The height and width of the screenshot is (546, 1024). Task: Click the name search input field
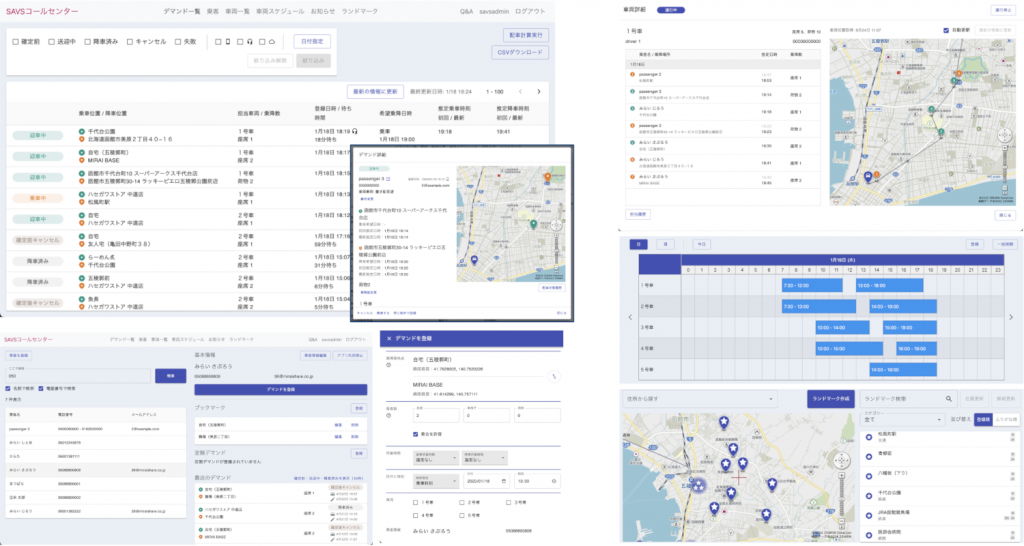click(x=77, y=375)
